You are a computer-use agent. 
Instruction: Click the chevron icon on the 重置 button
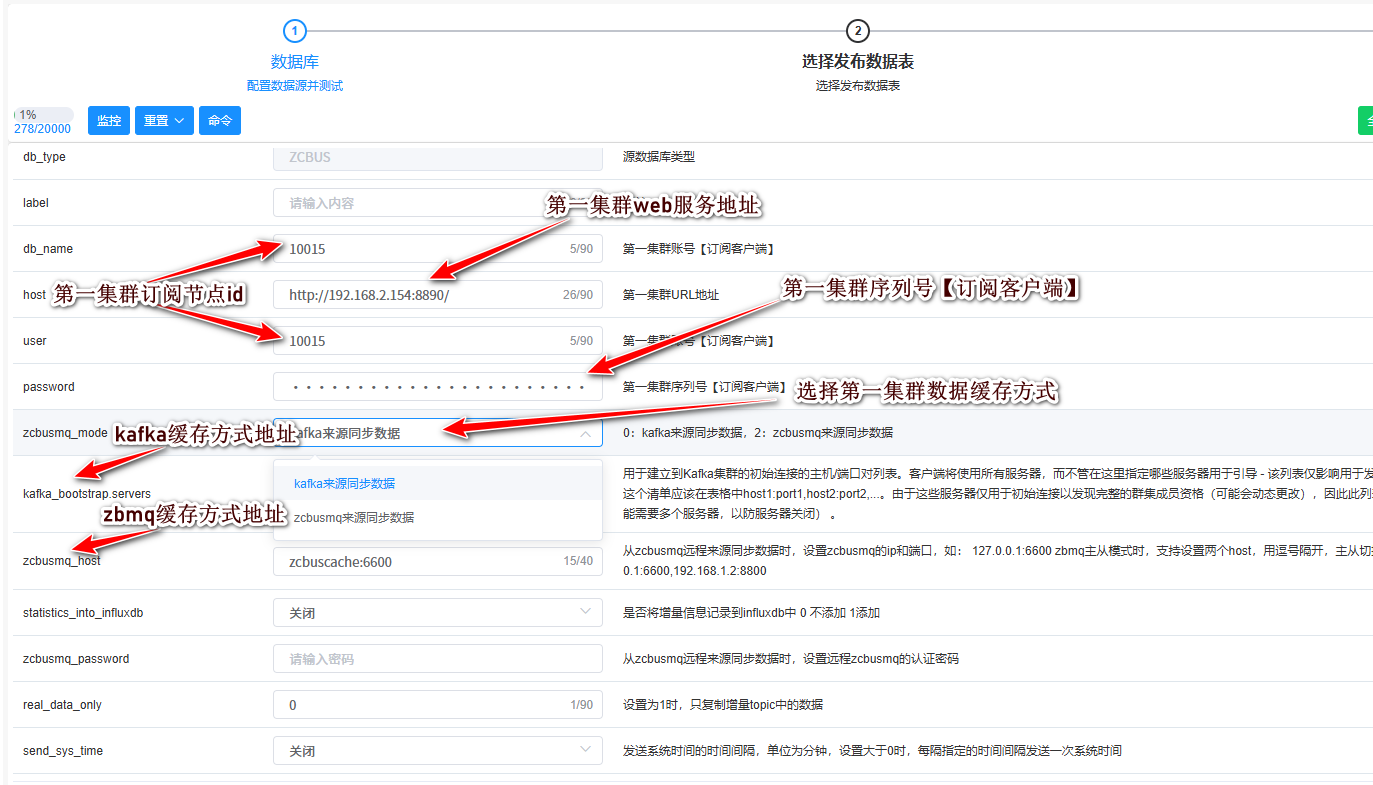[x=180, y=121]
